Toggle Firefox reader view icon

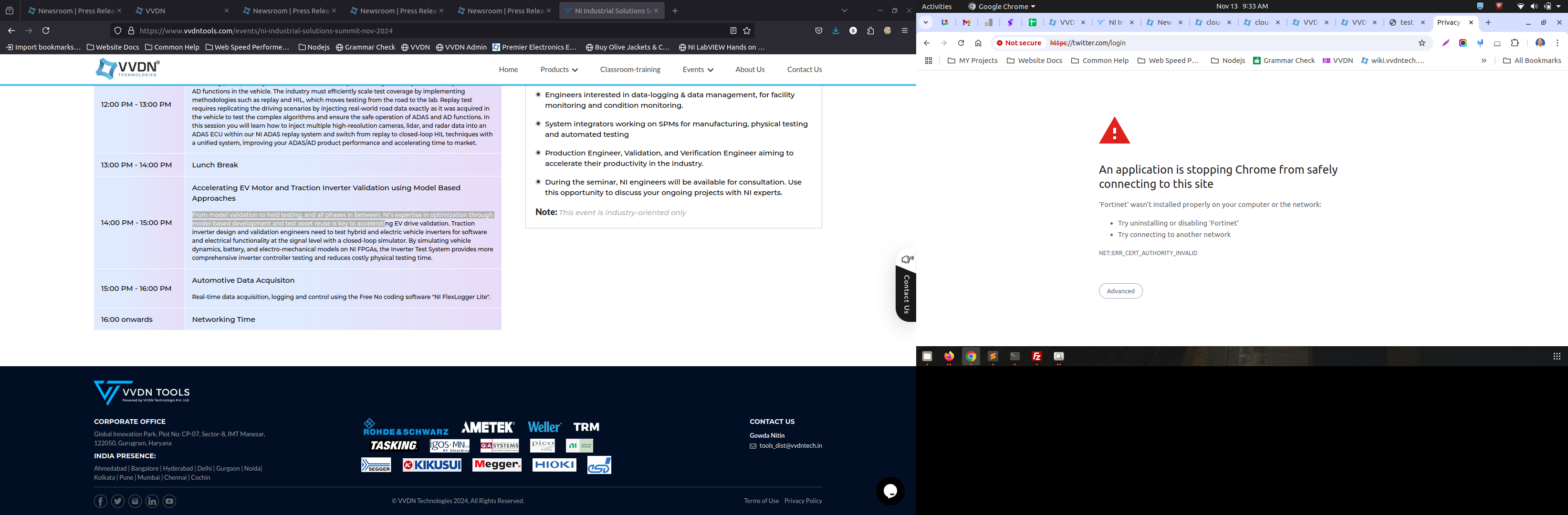point(733,31)
